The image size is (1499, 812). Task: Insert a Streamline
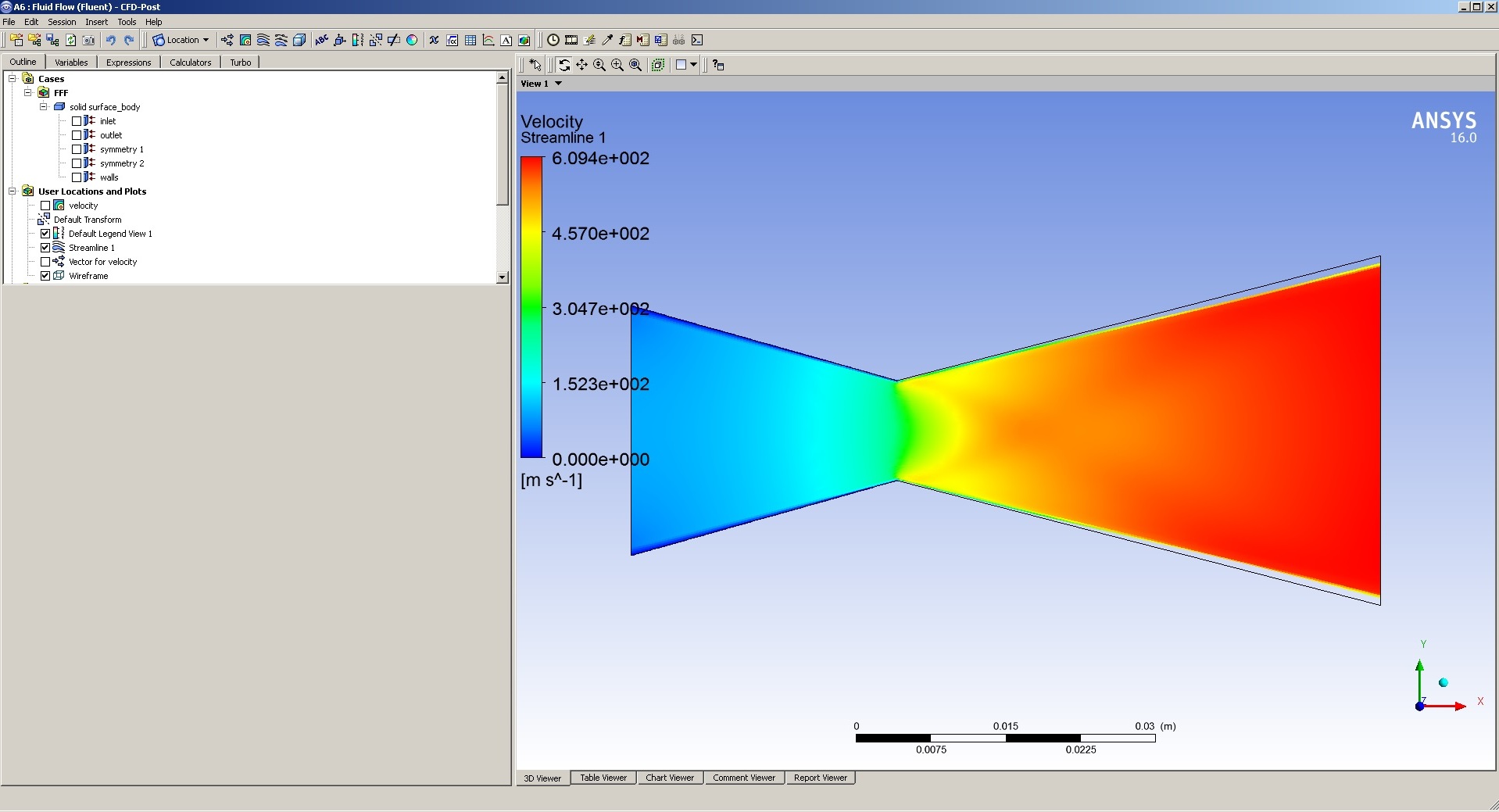[263, 40]
